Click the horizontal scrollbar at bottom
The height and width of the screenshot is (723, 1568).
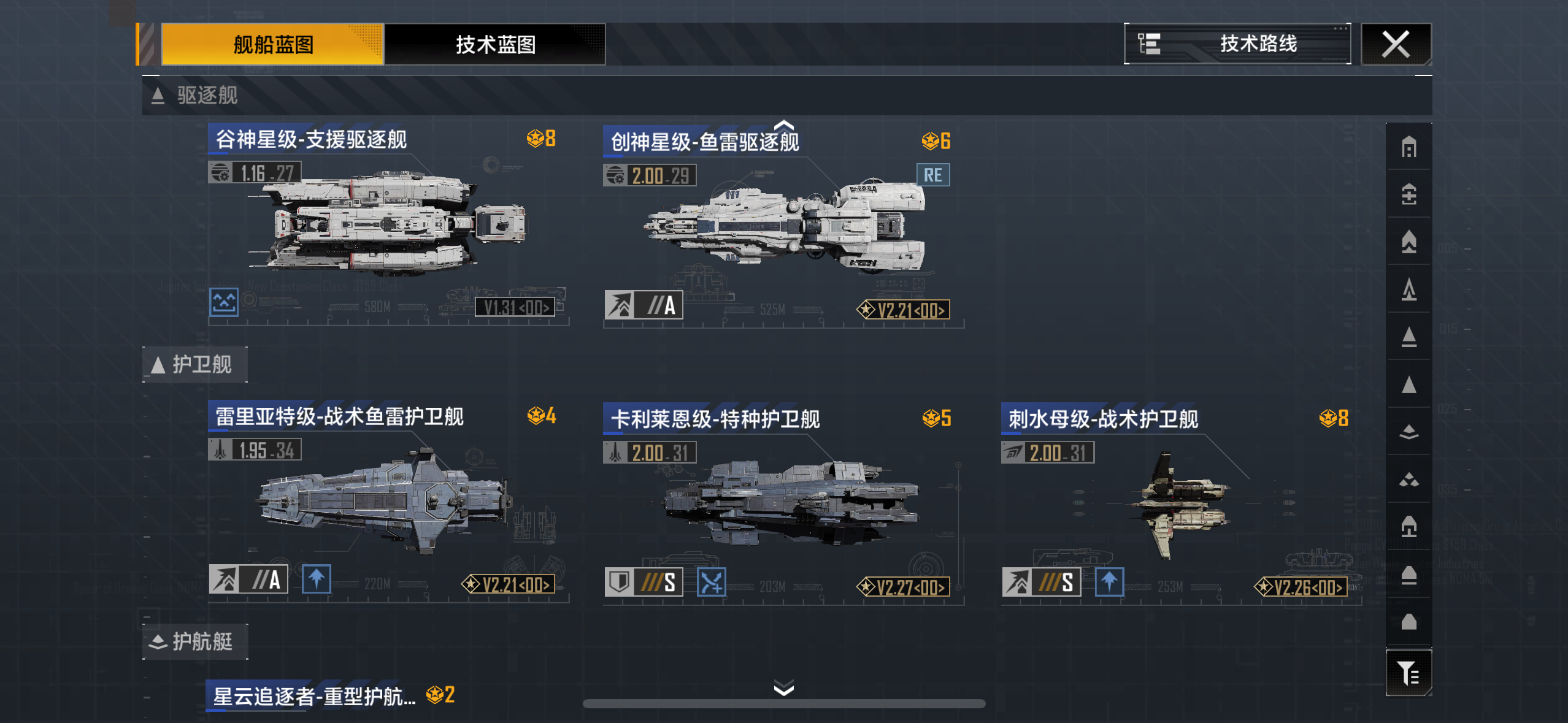click(x=784, y=704)
